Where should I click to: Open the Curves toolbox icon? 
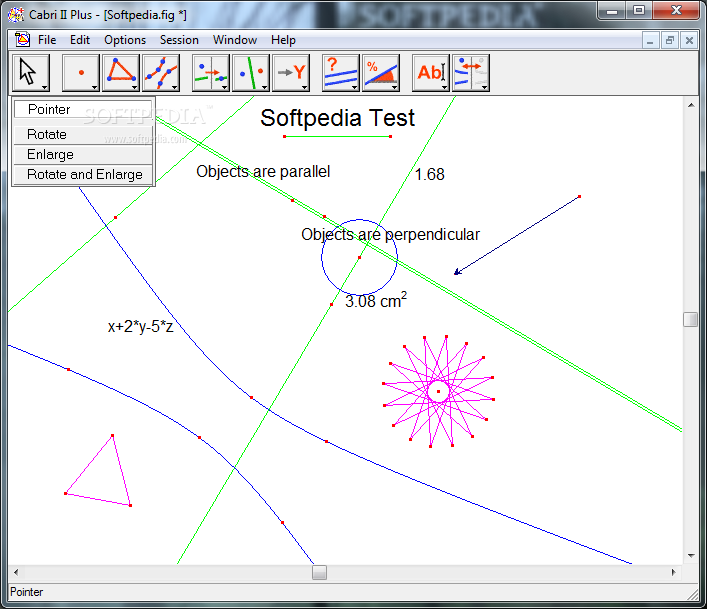pyautogui.click(x=161, y=73)
